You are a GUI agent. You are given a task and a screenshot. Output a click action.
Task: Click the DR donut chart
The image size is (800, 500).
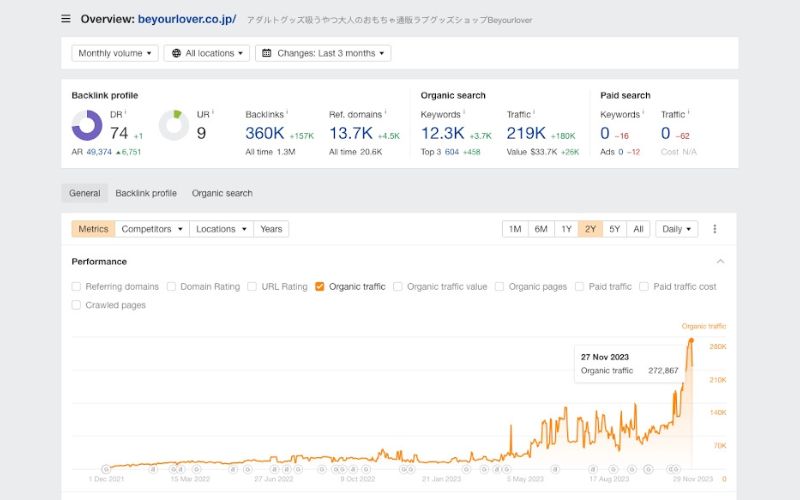coord(87,126)
